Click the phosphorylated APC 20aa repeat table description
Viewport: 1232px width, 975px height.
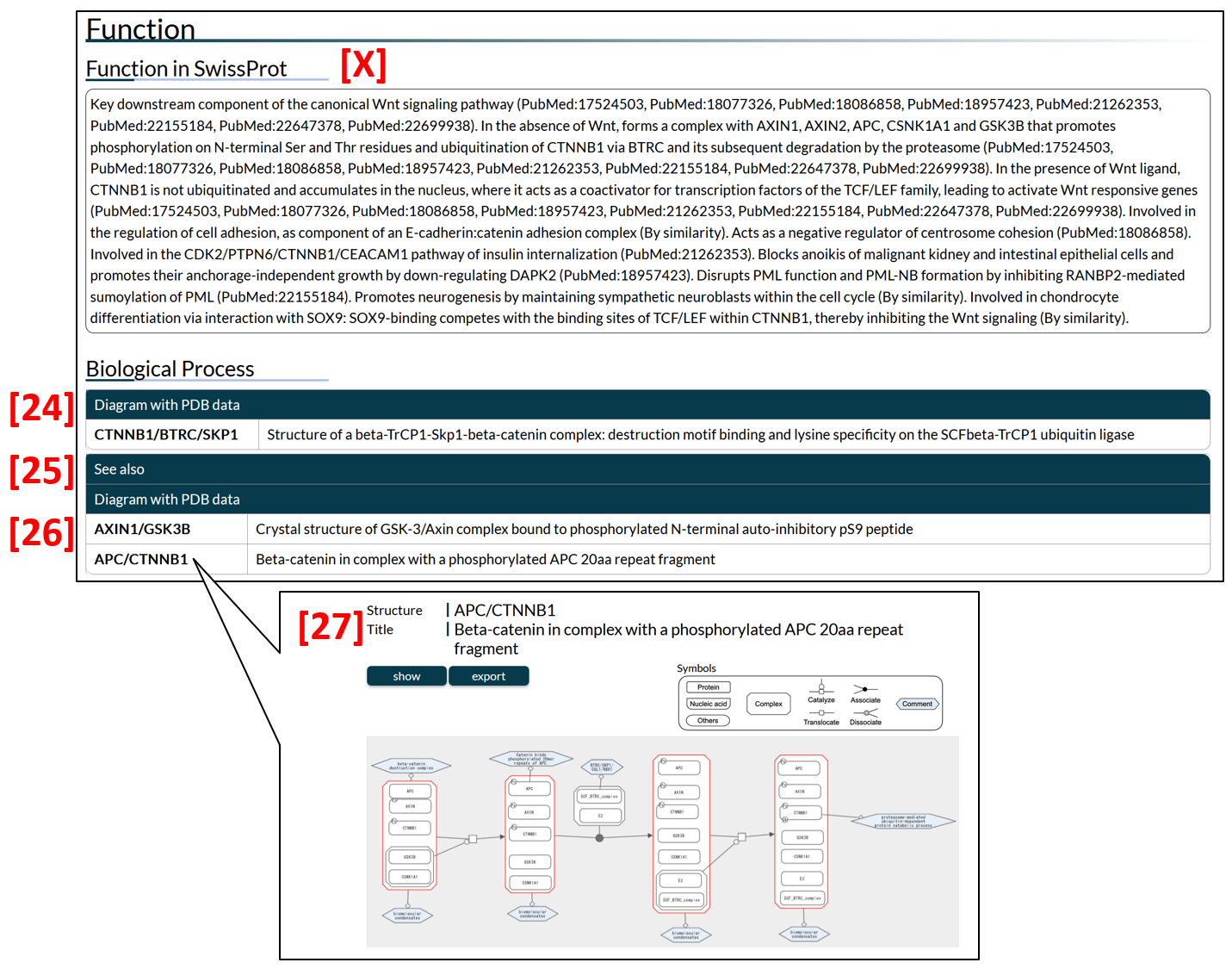pos(485,559)
